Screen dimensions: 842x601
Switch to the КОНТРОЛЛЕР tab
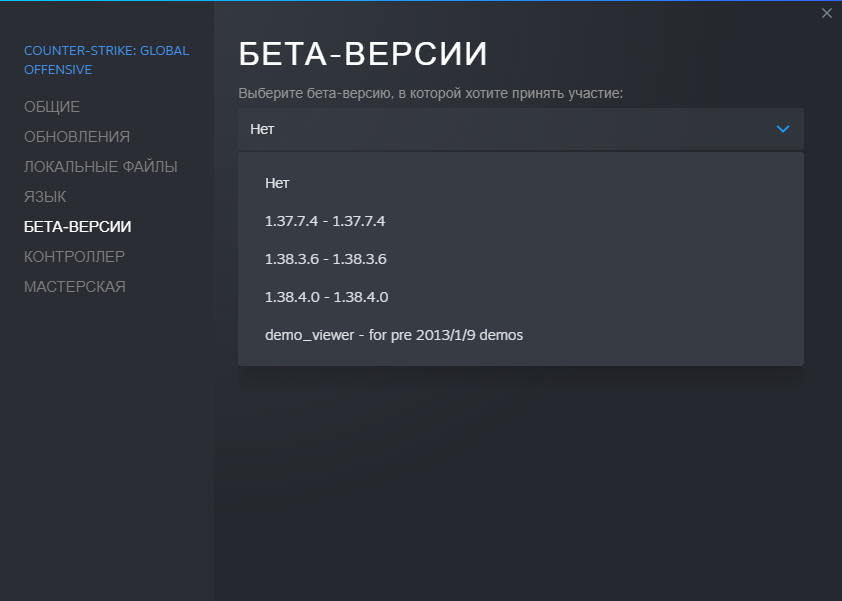(74, 257)
